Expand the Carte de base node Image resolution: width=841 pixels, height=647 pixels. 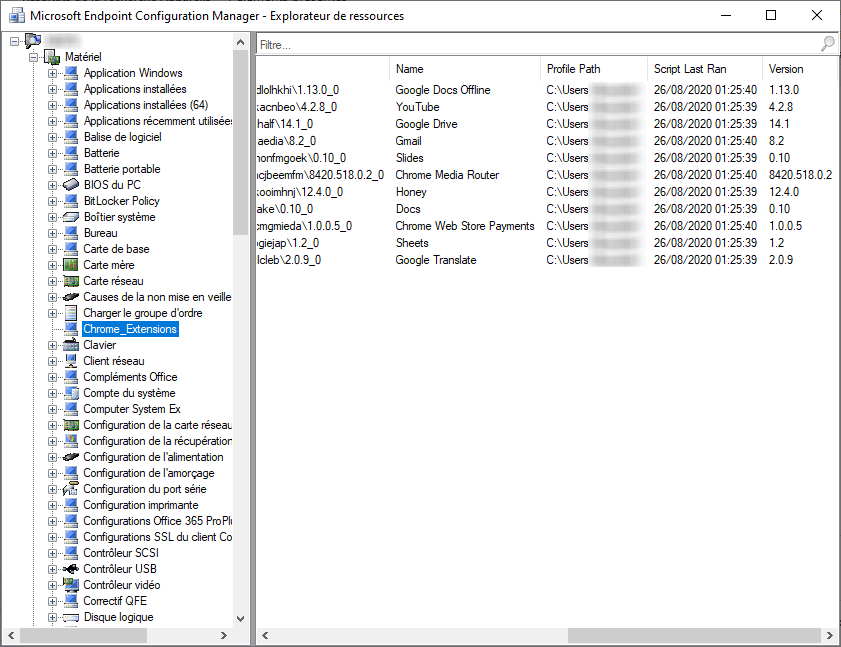coord(52,249)
